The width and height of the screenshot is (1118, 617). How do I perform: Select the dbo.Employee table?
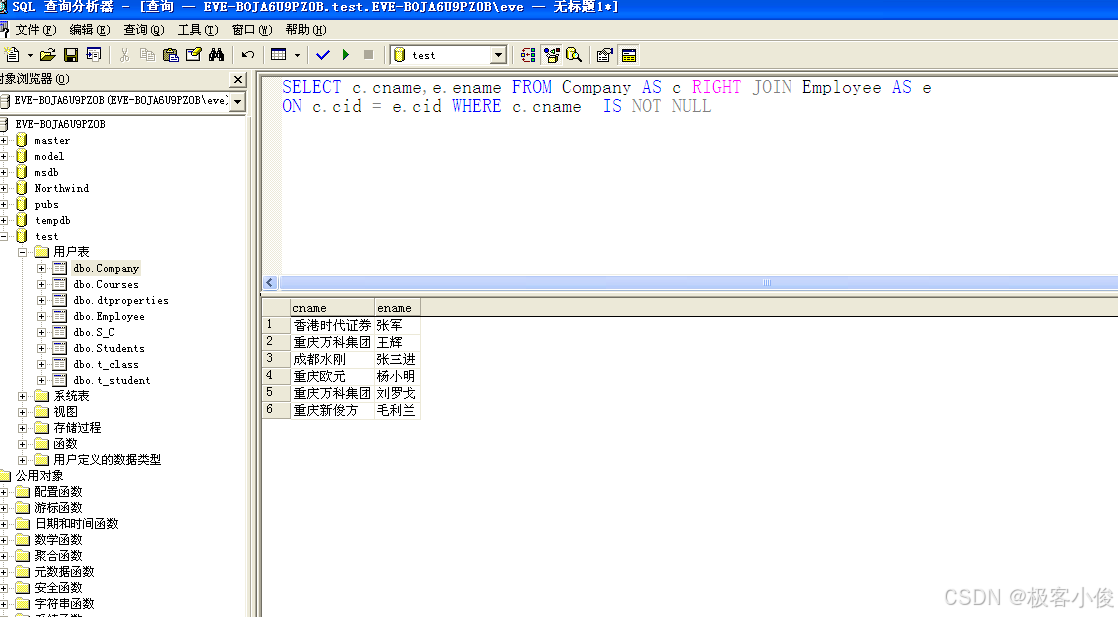(108, 316)
